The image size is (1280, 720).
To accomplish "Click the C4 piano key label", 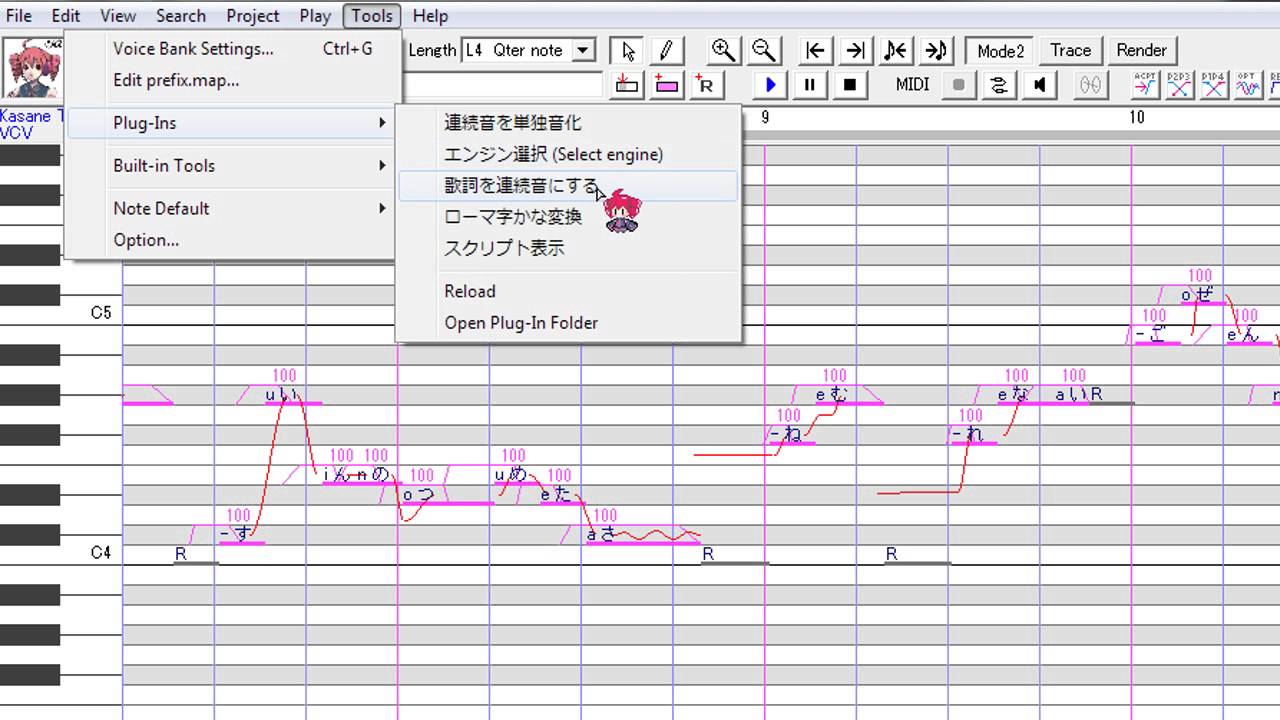I will pos(100,553).
